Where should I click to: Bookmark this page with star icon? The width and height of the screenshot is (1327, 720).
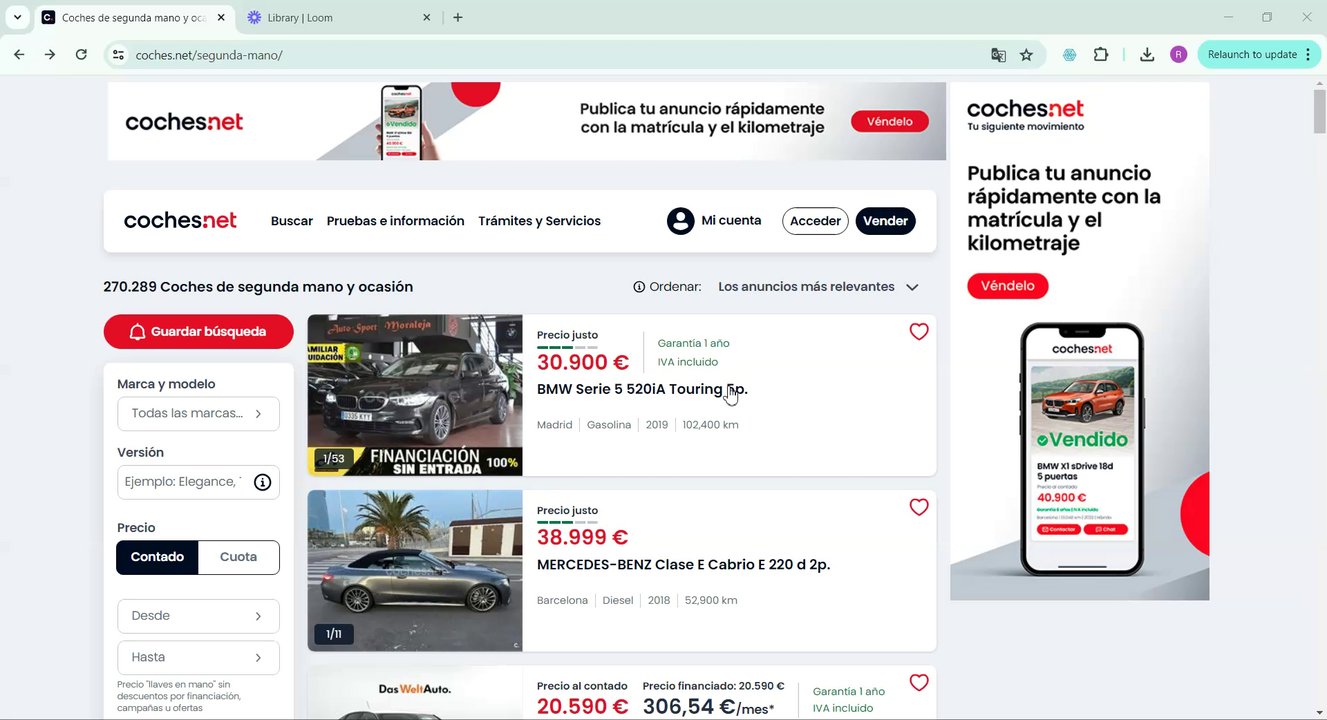pos(1026,55)
